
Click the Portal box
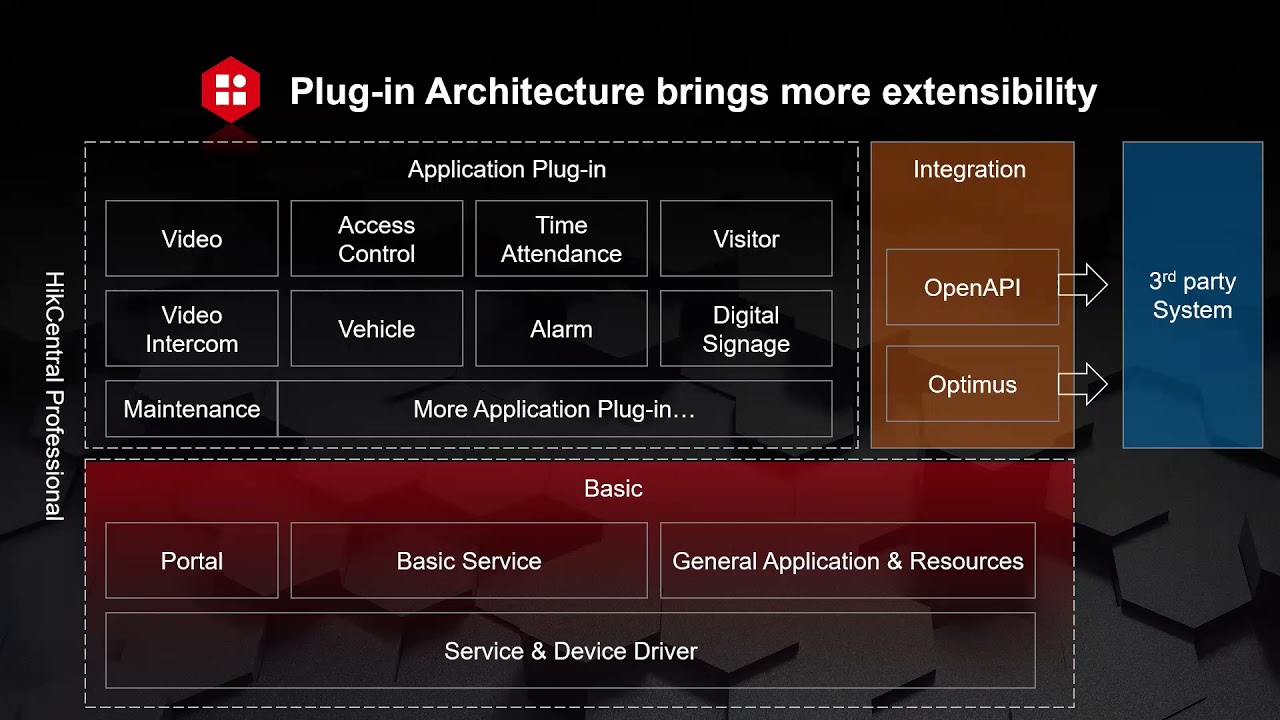click(x=192, y=561)
